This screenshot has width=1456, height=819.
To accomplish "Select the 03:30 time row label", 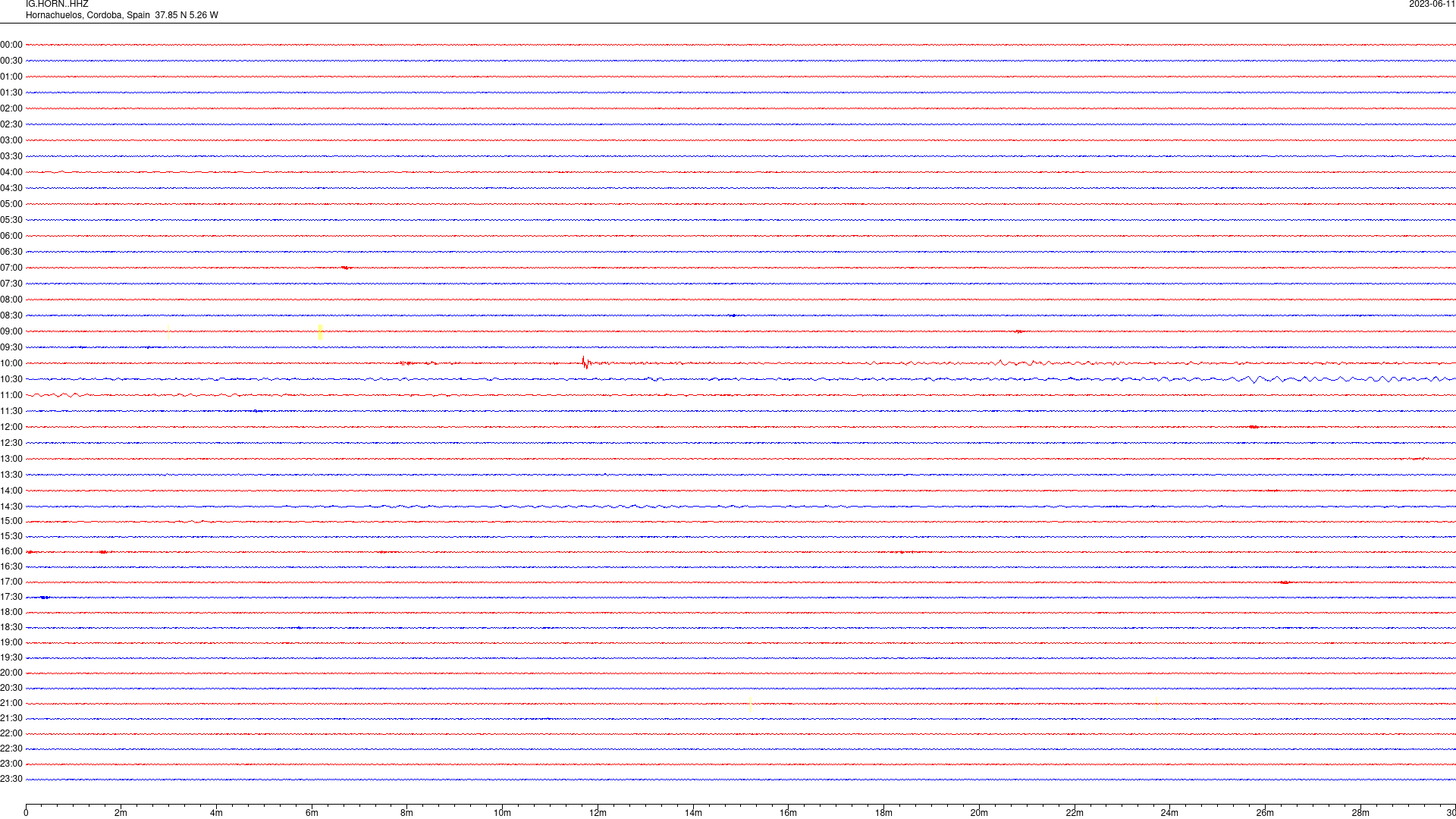I will click(x=11, y=156).
